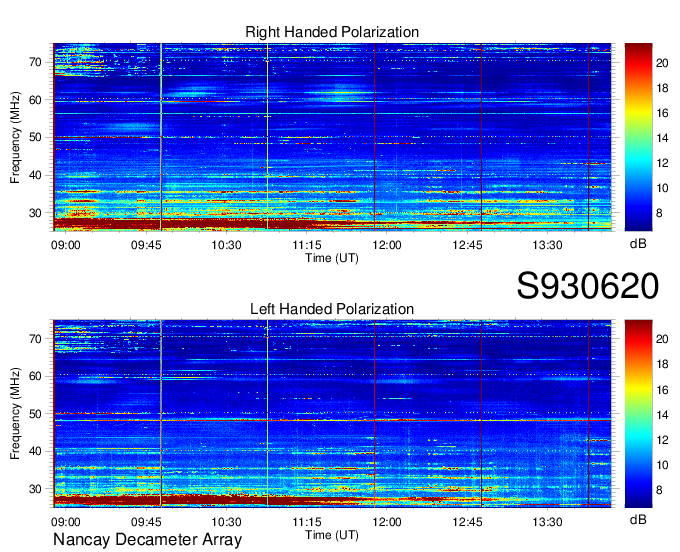Click the "50" MHz tick of Right Handed plot

[x=36, y=138]
